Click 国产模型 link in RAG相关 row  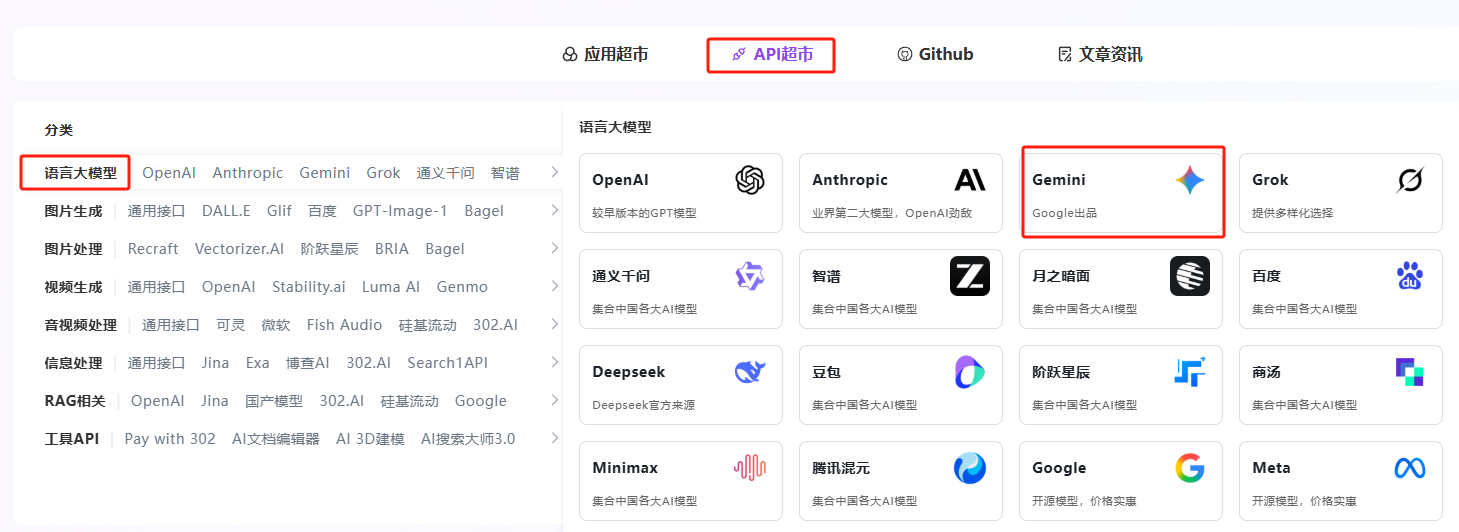[274, 401]
